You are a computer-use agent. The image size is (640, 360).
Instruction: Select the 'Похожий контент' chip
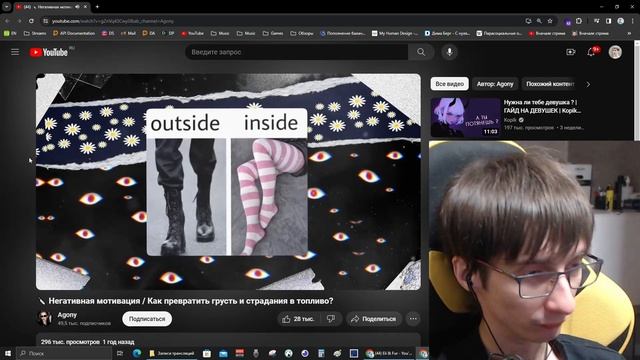tap(550, 84)
